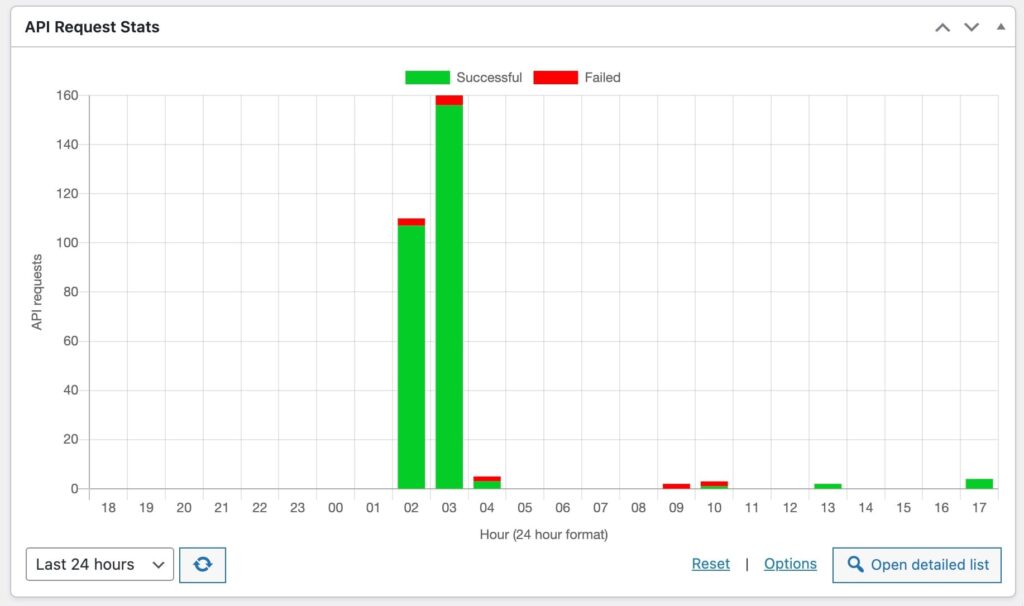Select the red failed bar at hour 10
Viewport: 1024px width, 606px height.
tap(714, 483)
